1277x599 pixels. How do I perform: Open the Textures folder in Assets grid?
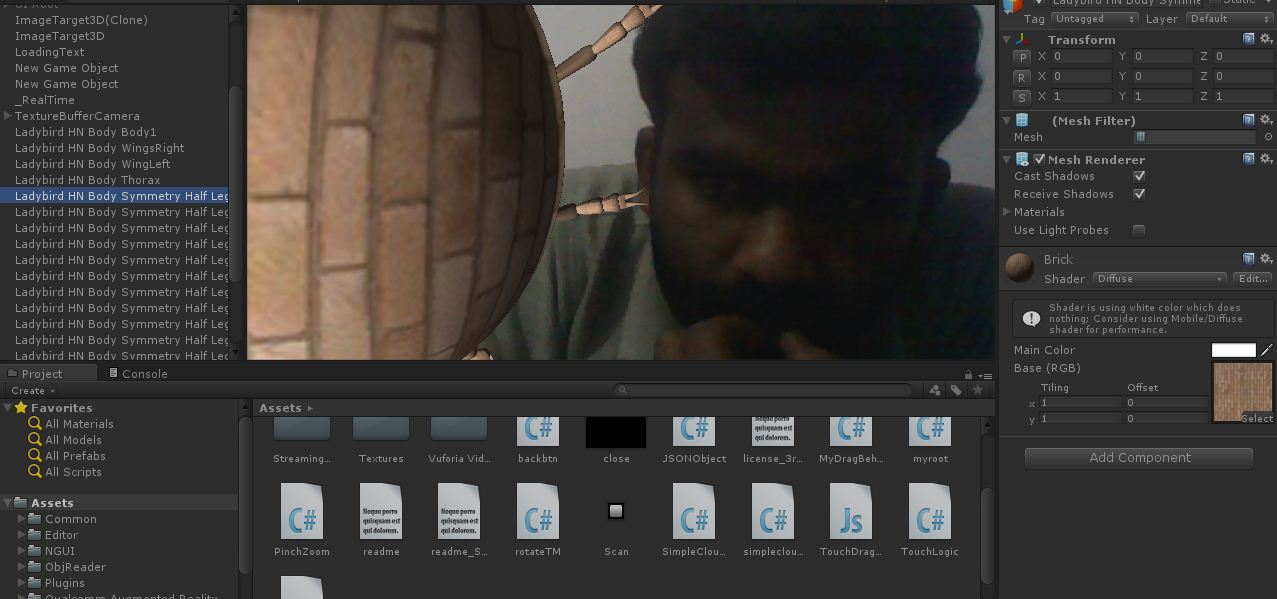[381, 429]
